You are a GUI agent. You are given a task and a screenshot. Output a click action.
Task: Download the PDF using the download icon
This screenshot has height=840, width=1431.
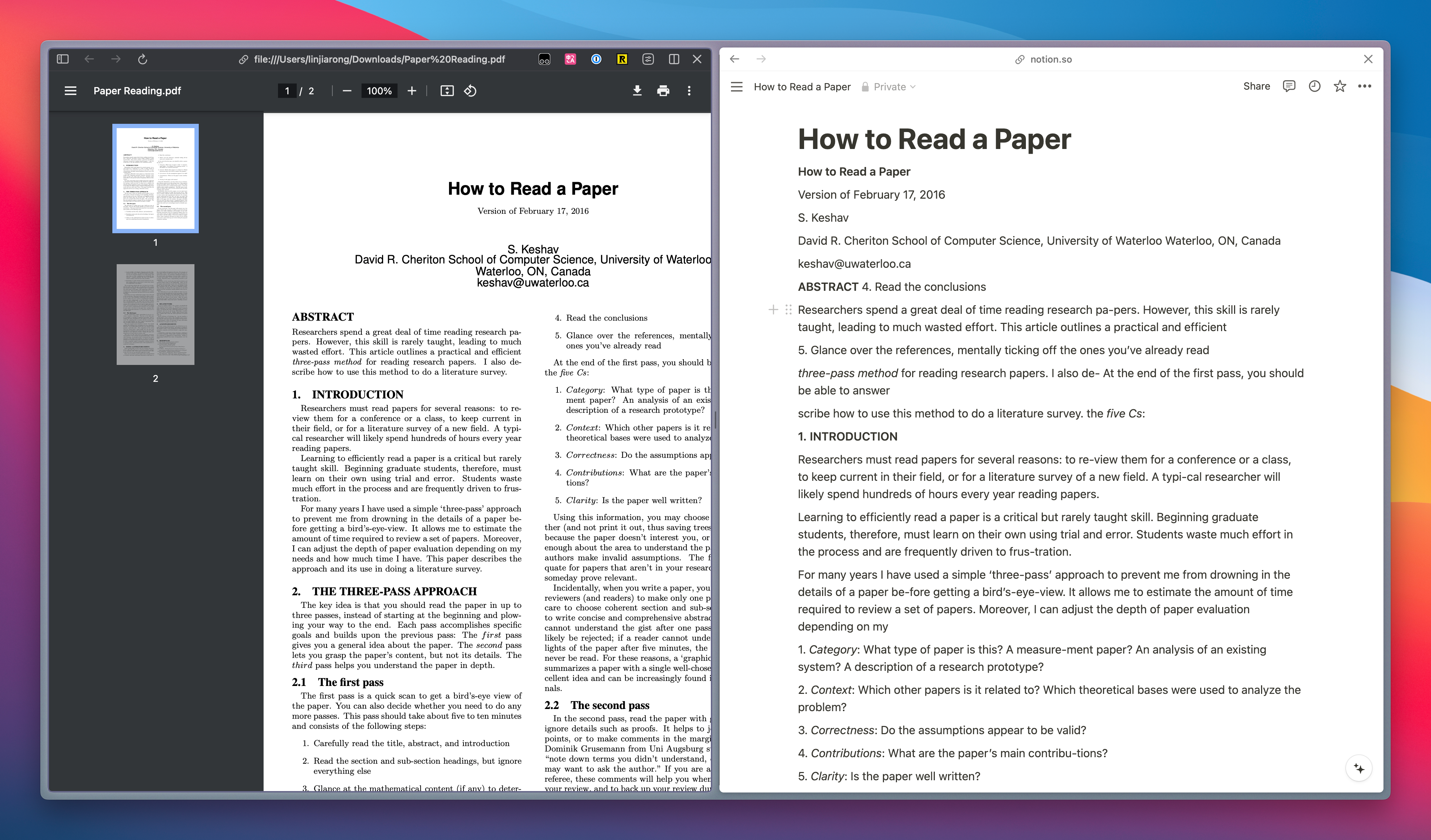[x=637, y=90]
